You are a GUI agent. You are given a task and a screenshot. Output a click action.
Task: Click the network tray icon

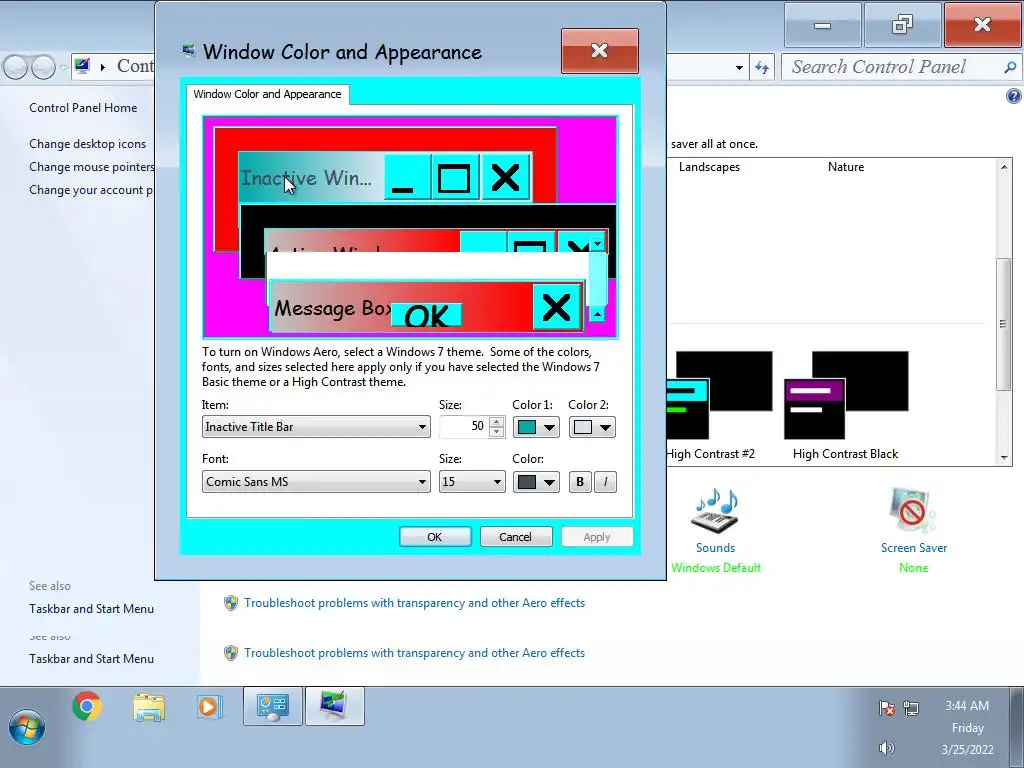[911, 708]
